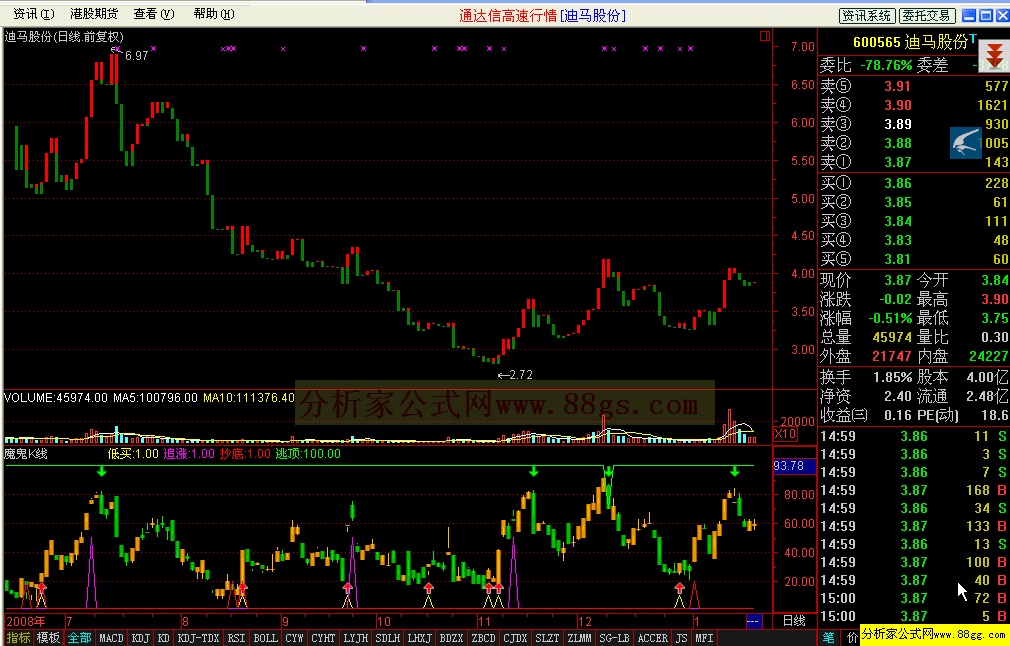Click the 委托交易 button
The image size is (1010, 646).
[926, 16]
